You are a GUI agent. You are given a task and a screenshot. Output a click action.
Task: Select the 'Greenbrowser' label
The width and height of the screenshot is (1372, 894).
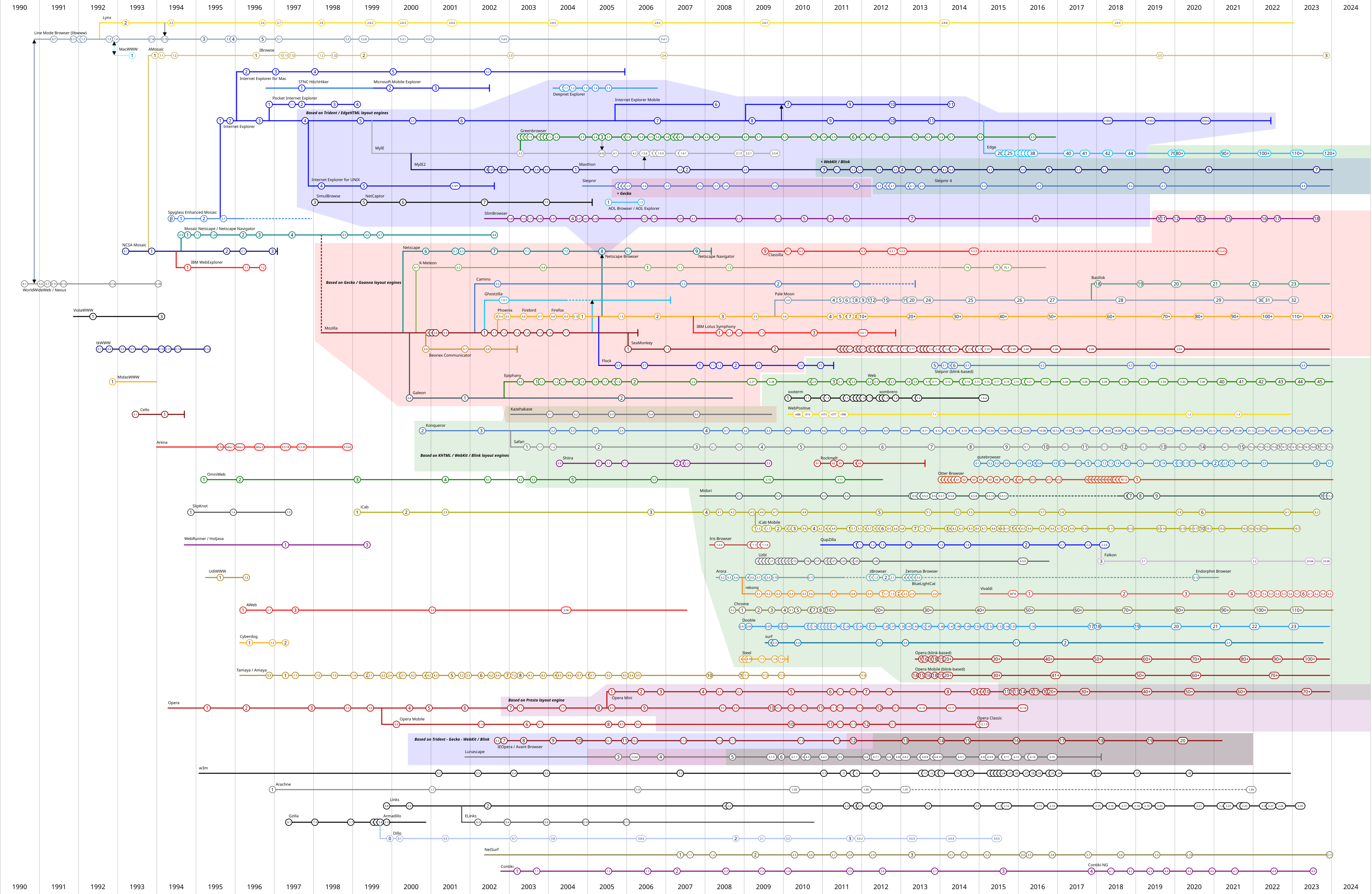tap(533, 131)
